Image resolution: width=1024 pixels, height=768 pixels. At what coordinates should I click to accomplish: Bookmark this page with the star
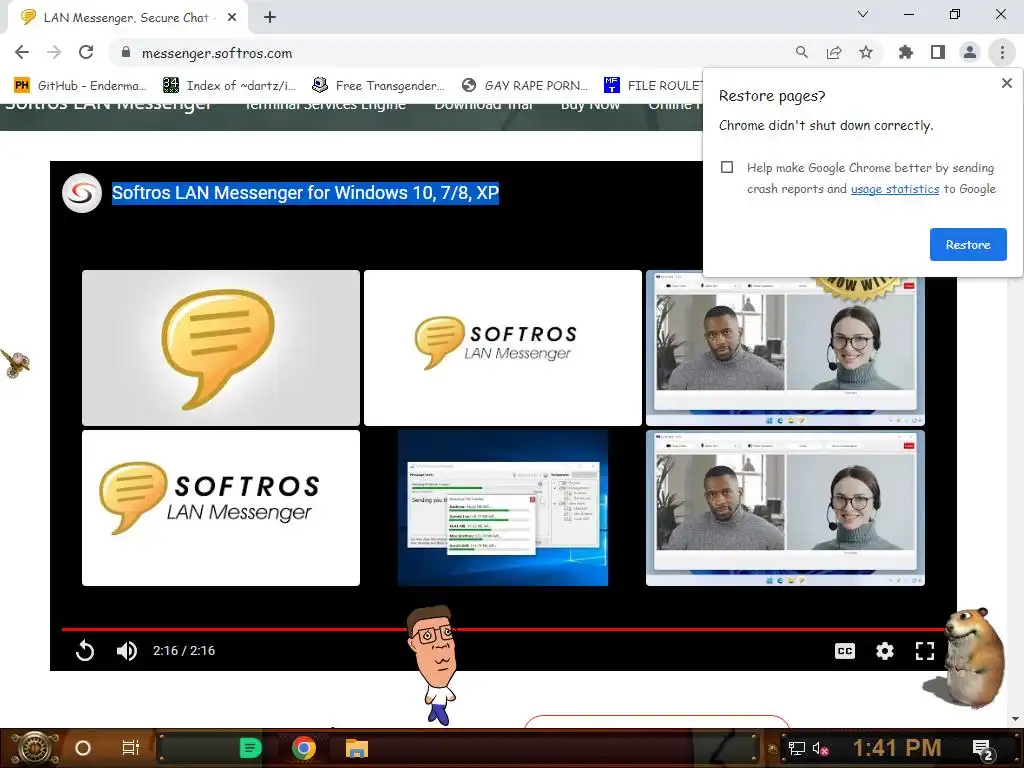tap(866, 52)
